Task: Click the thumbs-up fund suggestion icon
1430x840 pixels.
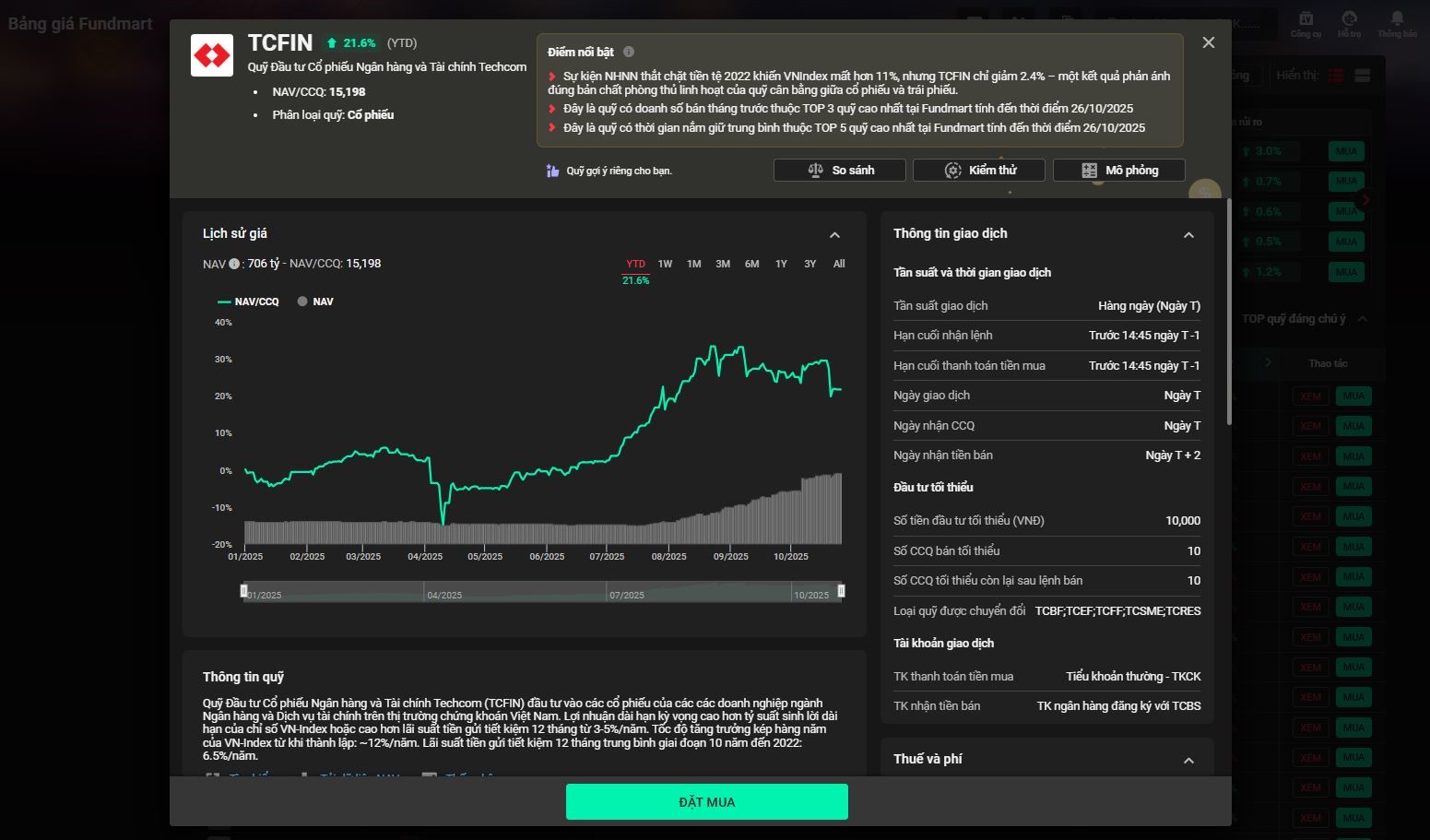Action: pos(552,171)
